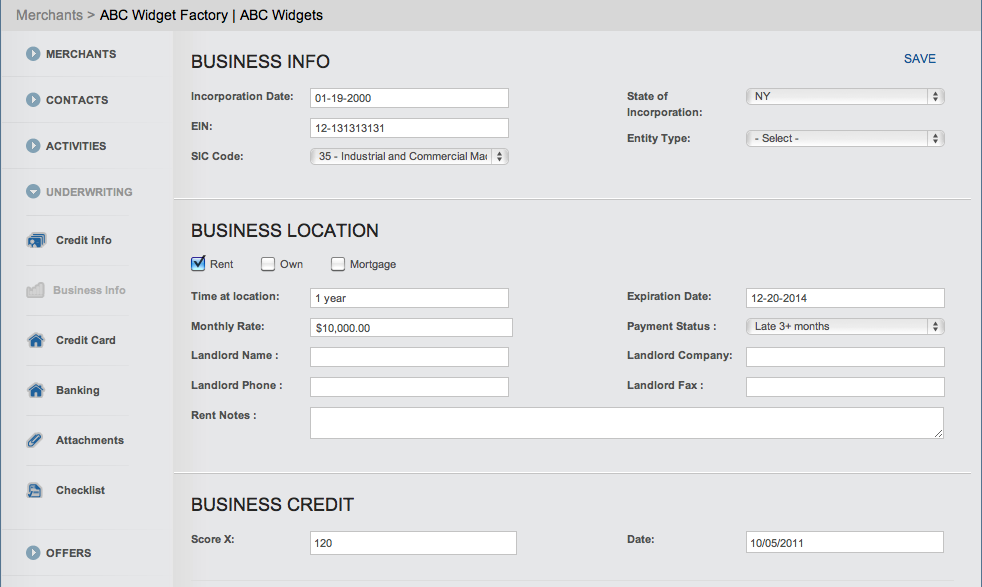Click the Incorporation Date field
Screen dimensions: 982x587
coord(409,98)
